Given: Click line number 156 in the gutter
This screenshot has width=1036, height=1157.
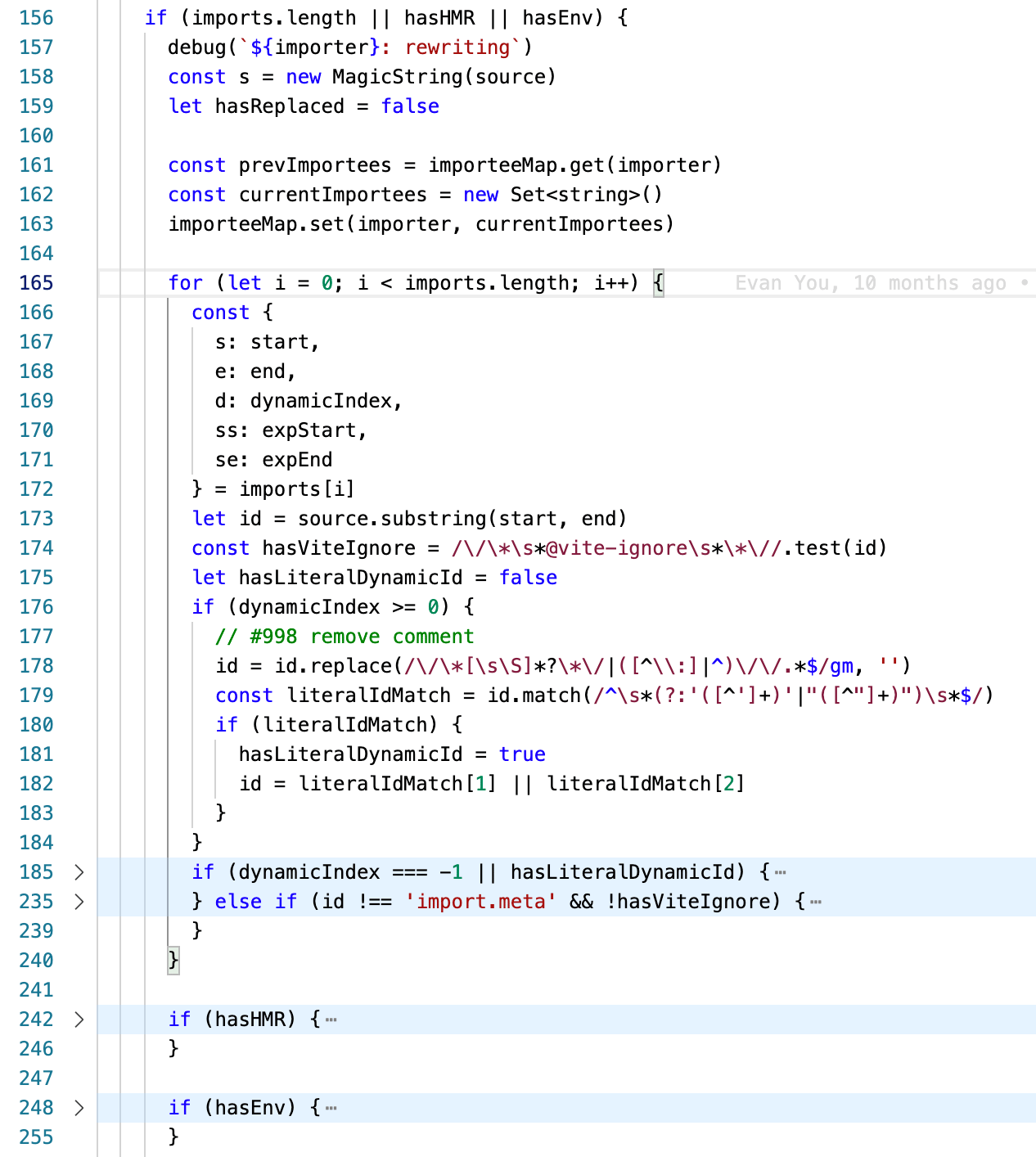Looking at the screenshot, I should pyautogui.click(x=36, y=18).
